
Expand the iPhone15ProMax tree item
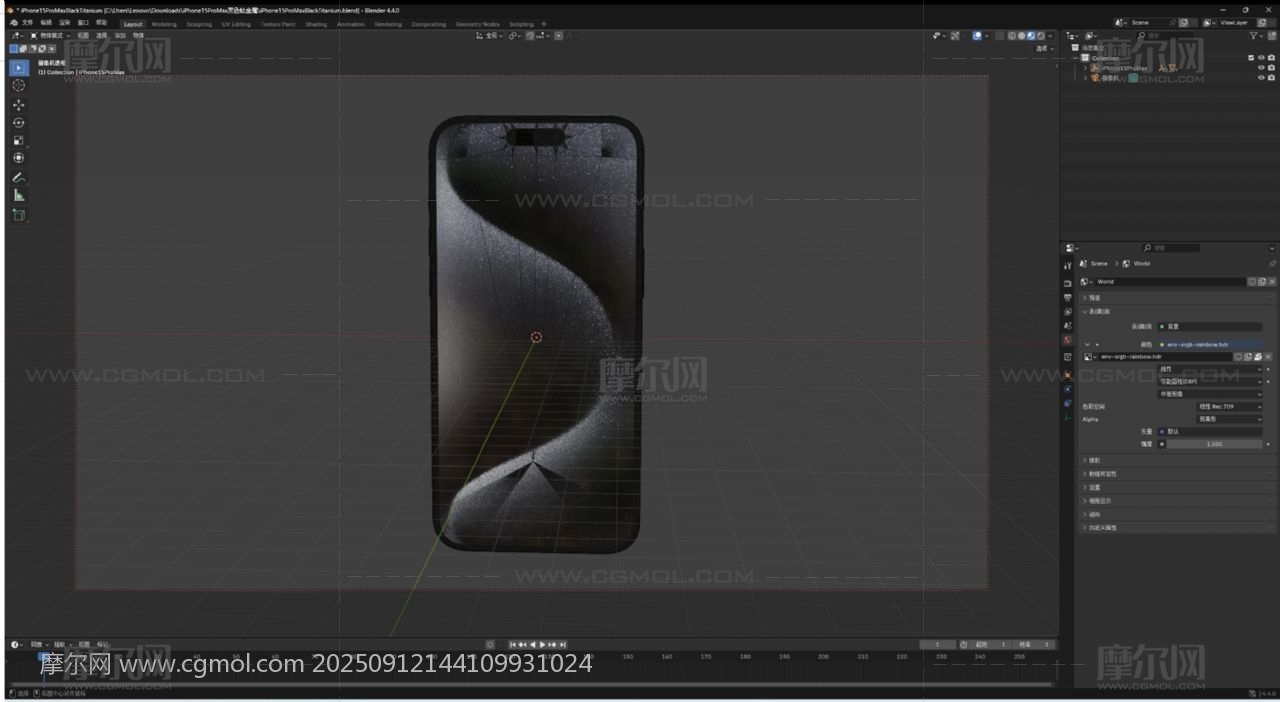(1085, 68)
